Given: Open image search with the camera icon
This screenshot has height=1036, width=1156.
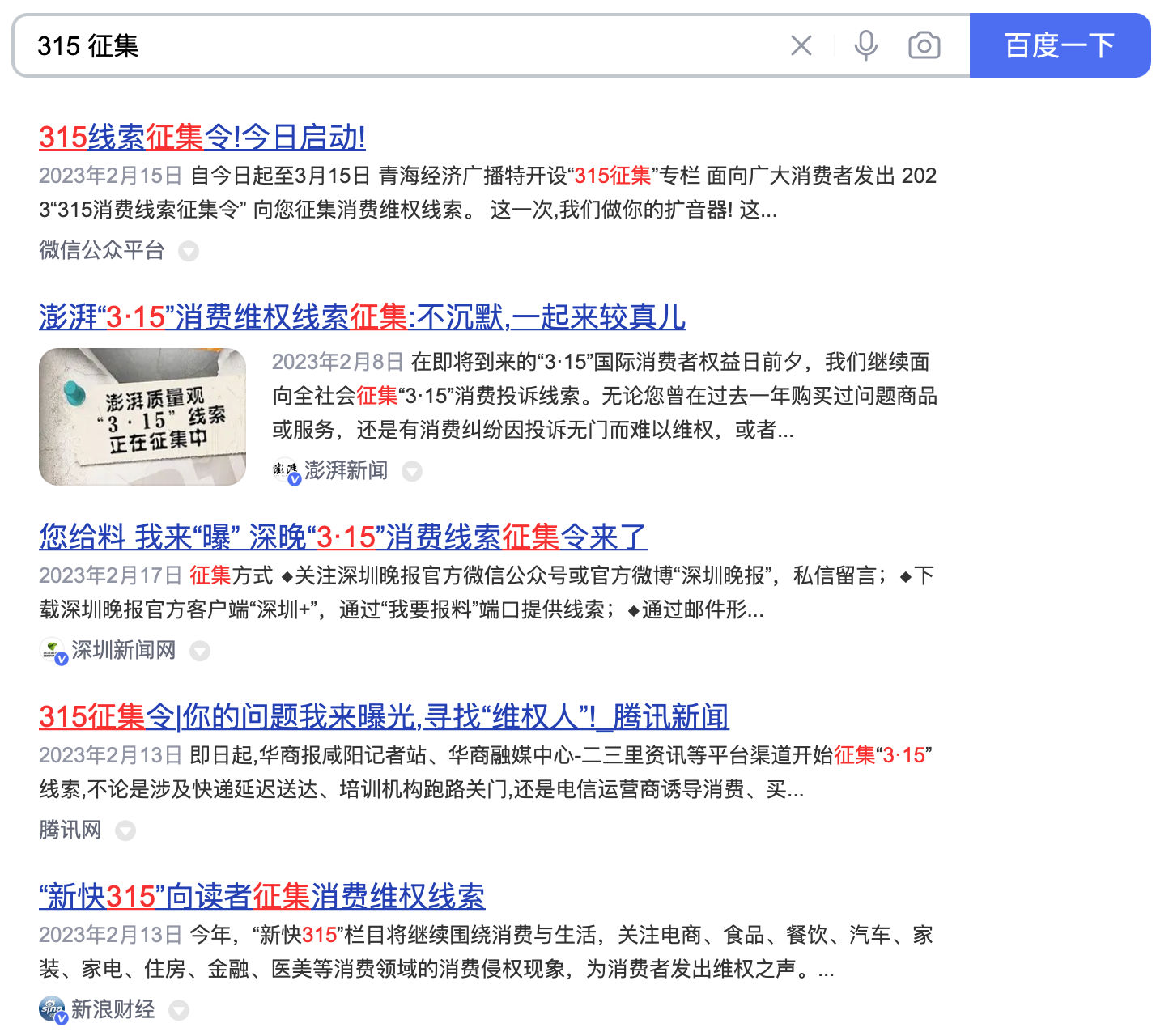Looking at the screenshot, I should click(x=924, y=45).
